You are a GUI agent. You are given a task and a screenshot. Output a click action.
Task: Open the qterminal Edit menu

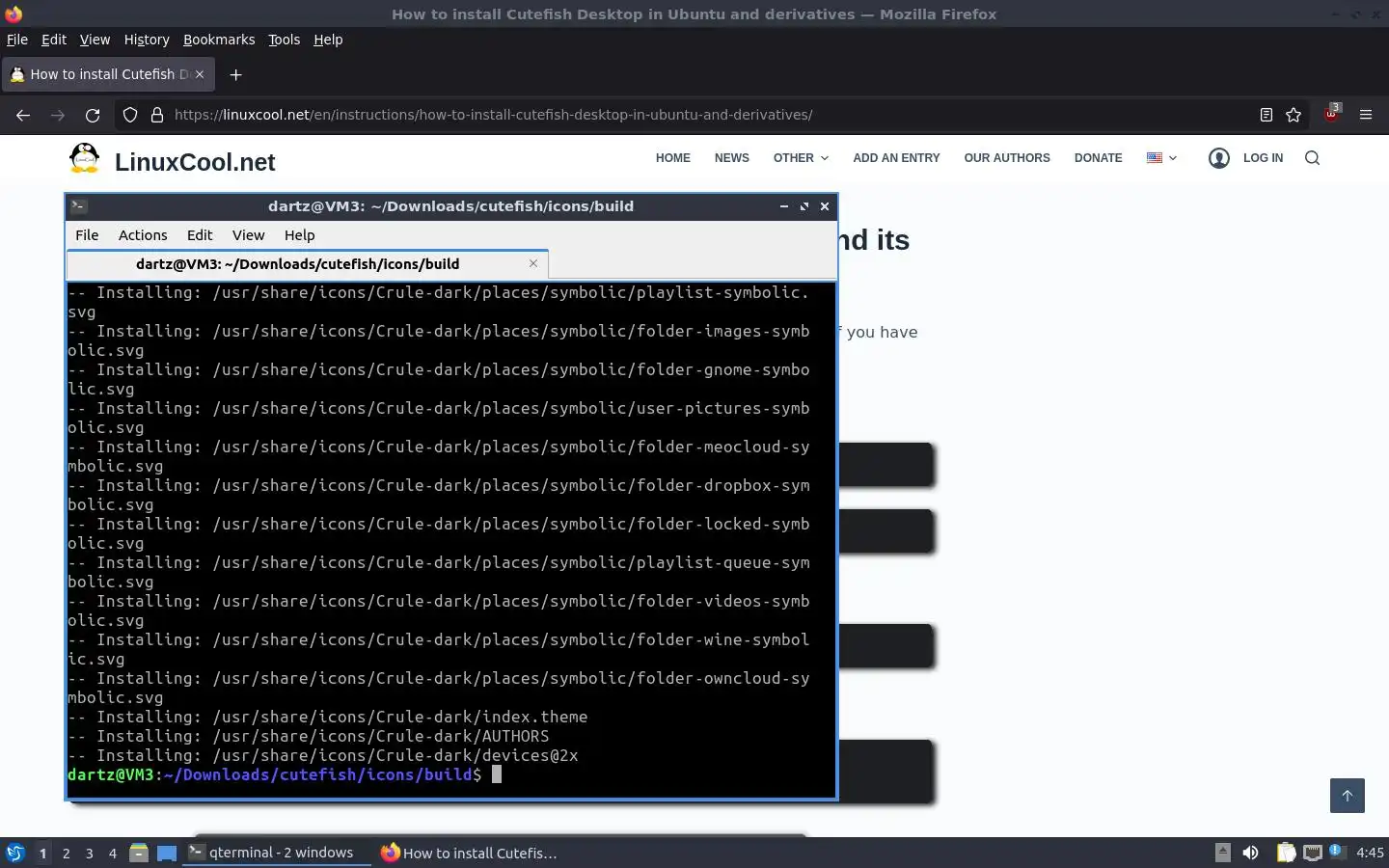[200, 235]
